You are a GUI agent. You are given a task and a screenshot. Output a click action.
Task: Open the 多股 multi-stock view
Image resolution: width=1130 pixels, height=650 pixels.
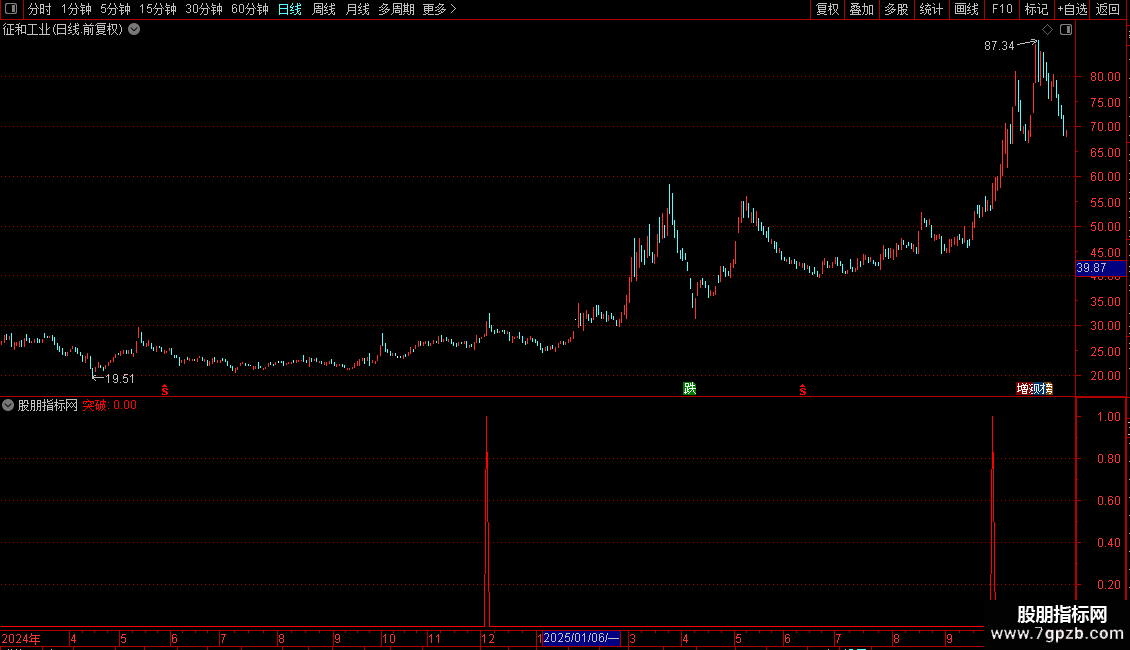tap(896, 9)
